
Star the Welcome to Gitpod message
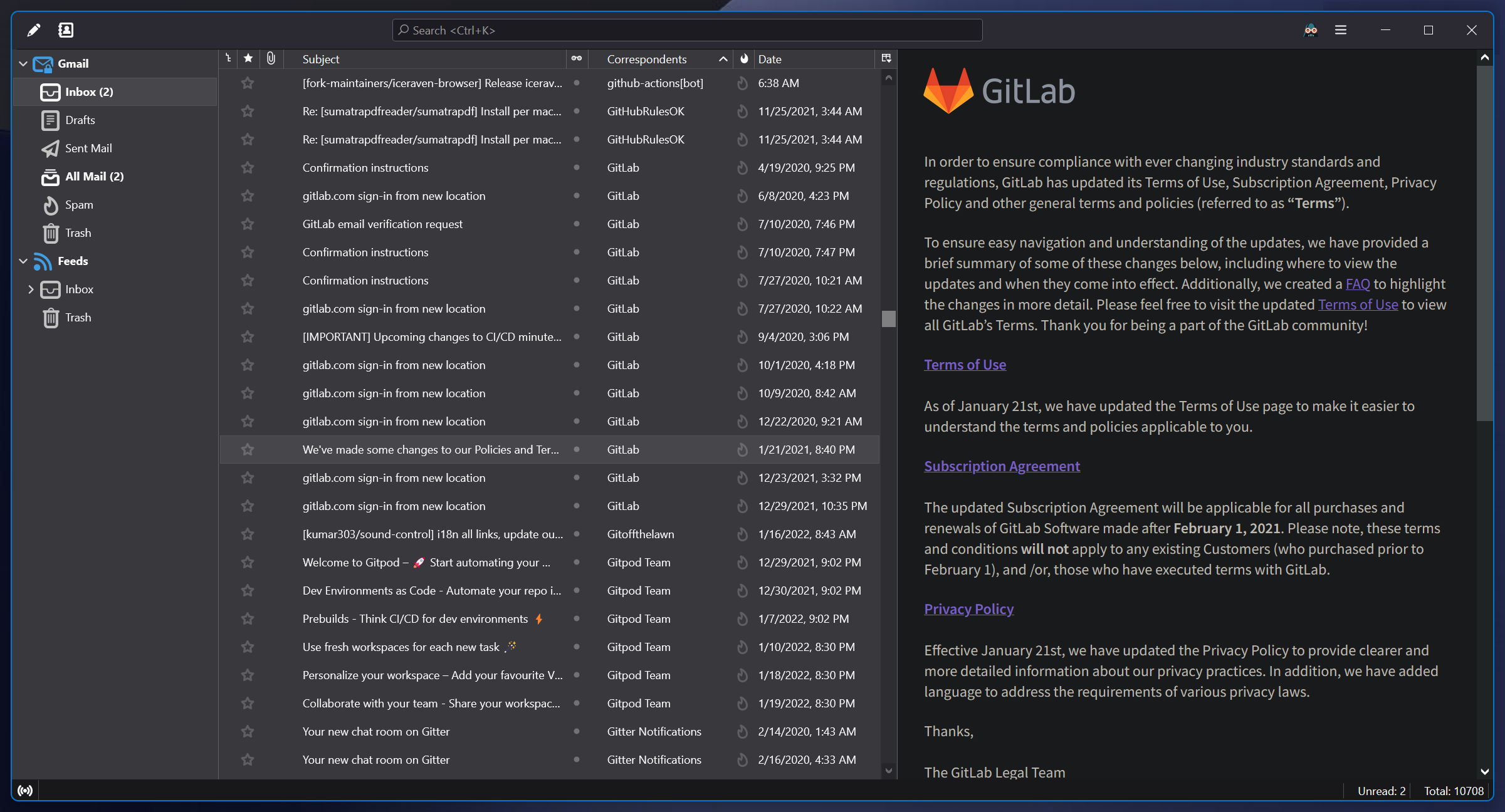pyautogui.click(x=248, y=562)
